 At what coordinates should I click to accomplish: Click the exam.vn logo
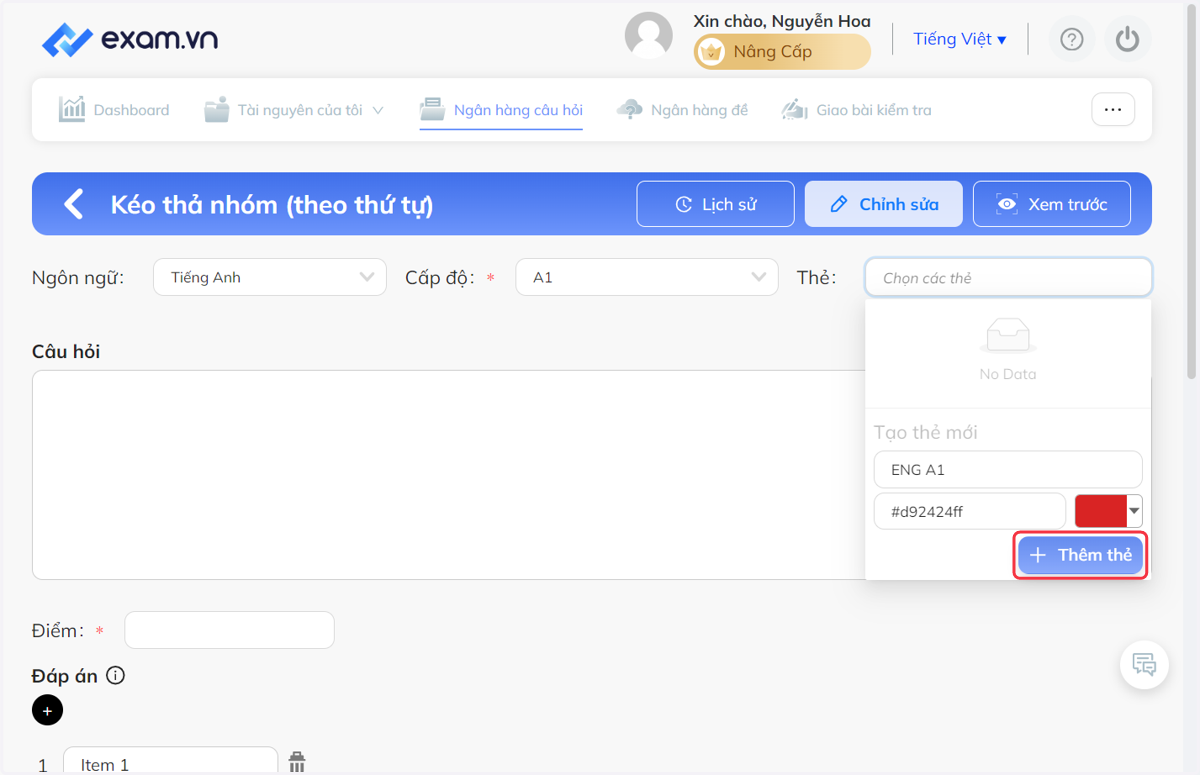129,40
